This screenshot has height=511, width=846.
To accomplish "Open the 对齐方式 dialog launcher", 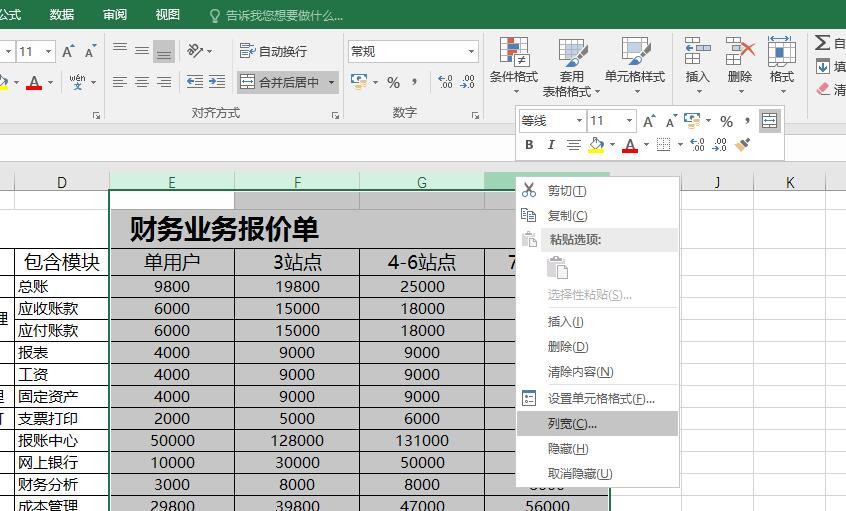I will [335, 115].
